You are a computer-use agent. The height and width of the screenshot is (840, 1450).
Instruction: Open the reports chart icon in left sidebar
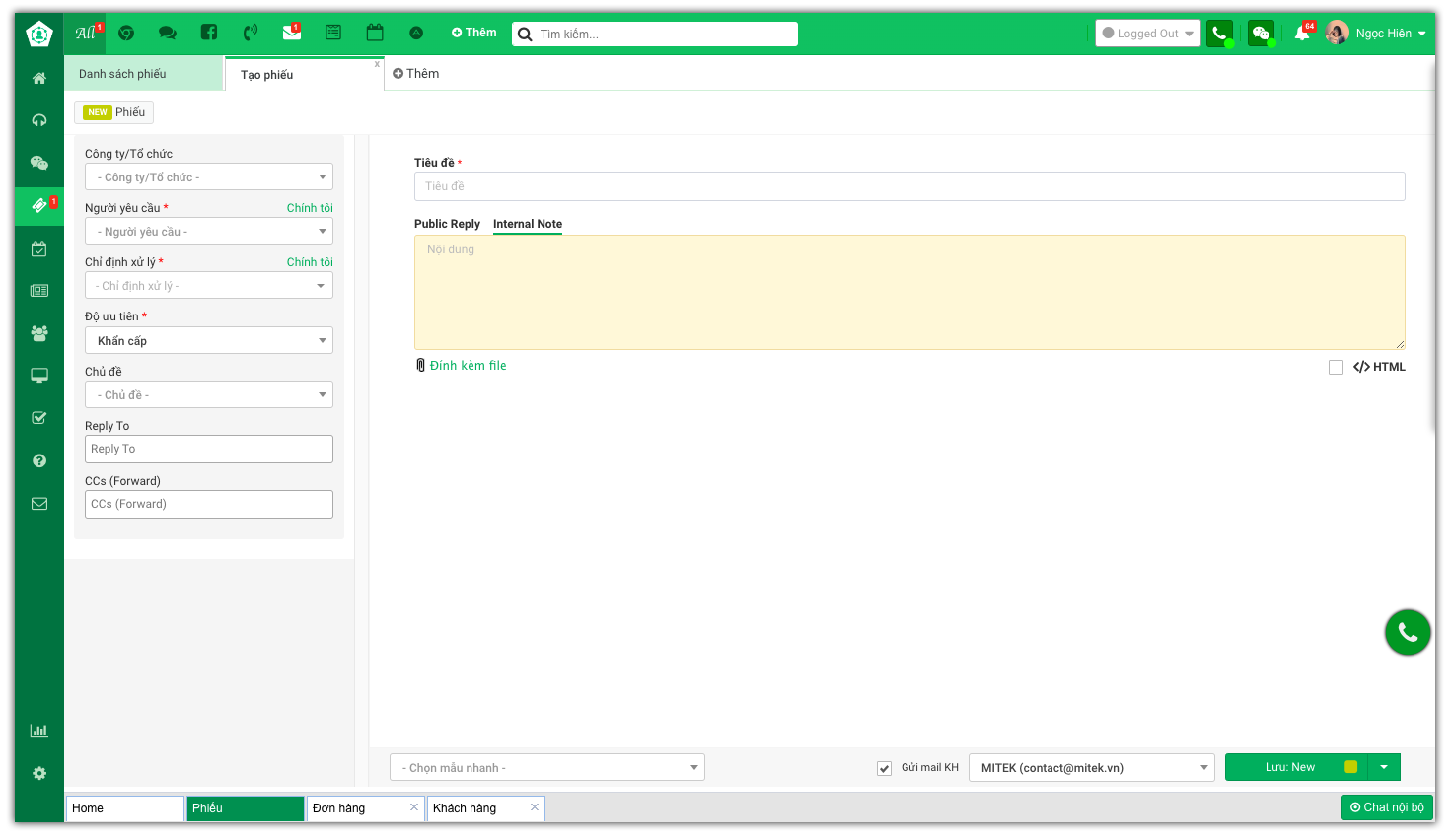[39, 731]
